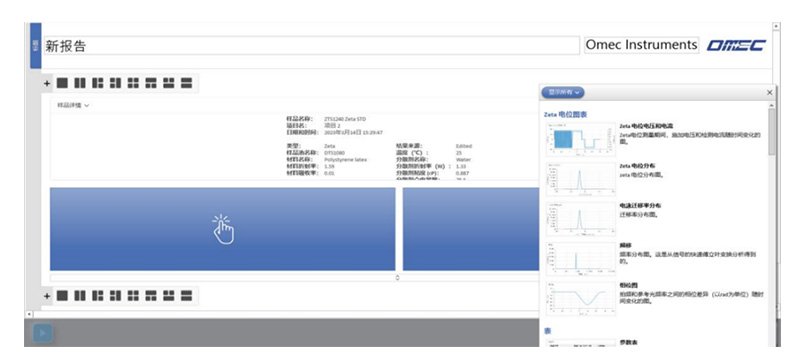Add a row with the upper plus icon
Screen dimensions: 800x364
47,83
